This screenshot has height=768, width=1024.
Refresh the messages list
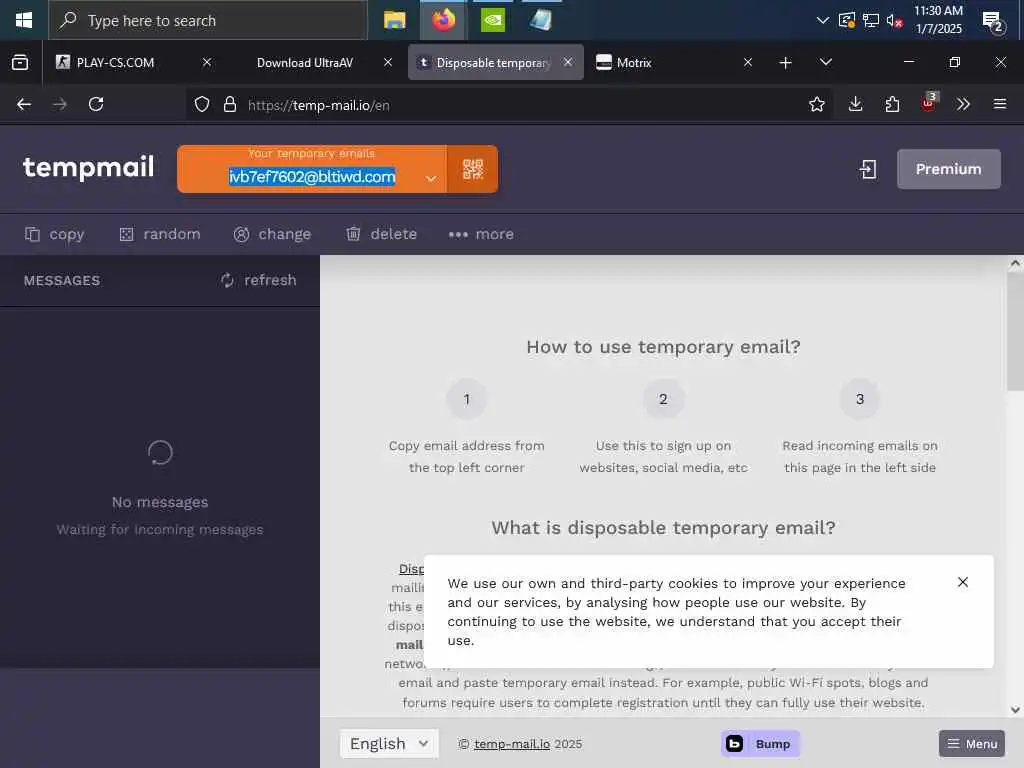tap(259, 280)
